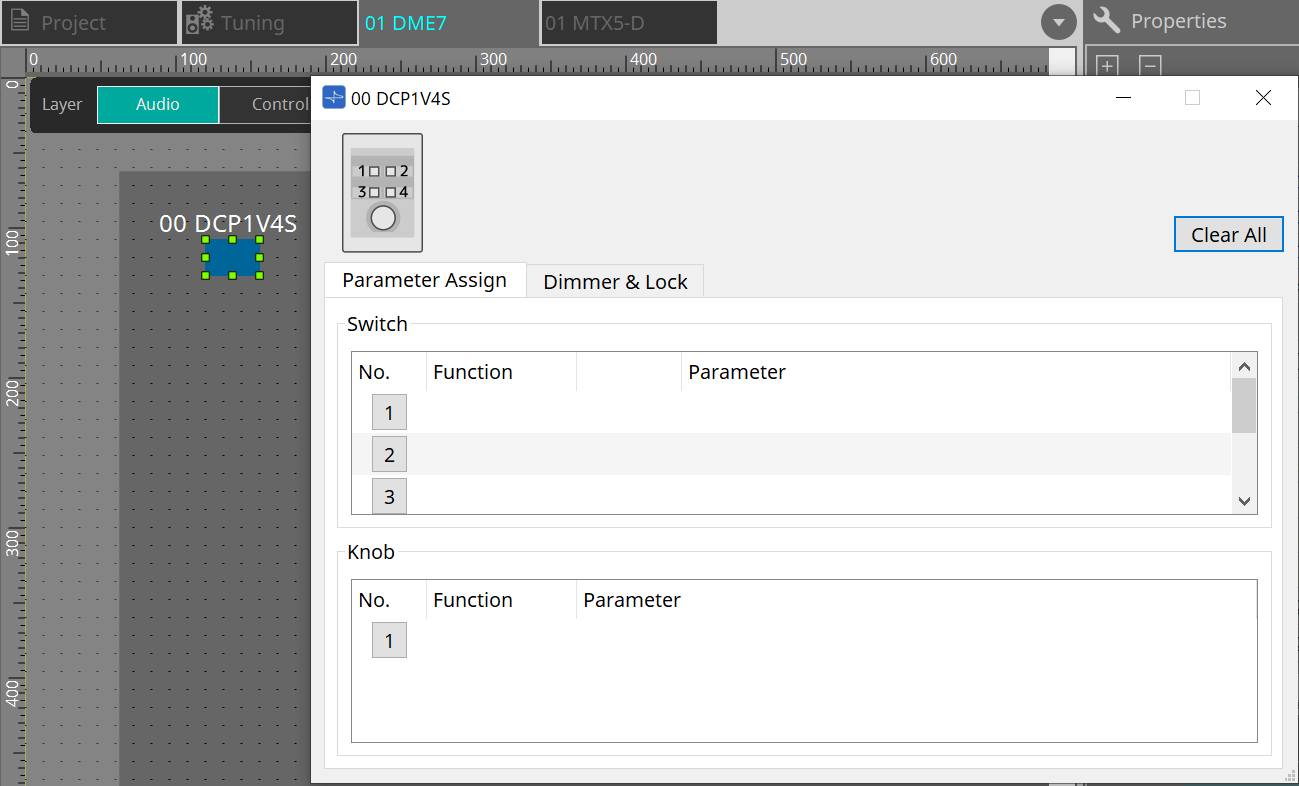Click the zoom-in plus icon under Properties

coord(1106,64)
